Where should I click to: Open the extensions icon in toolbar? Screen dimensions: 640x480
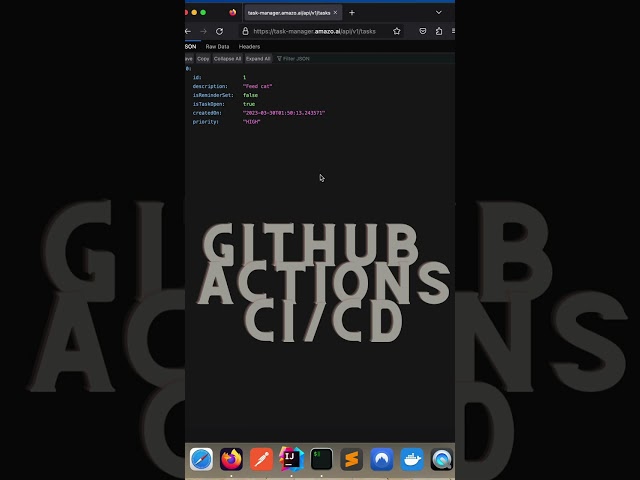pos(439,31)
